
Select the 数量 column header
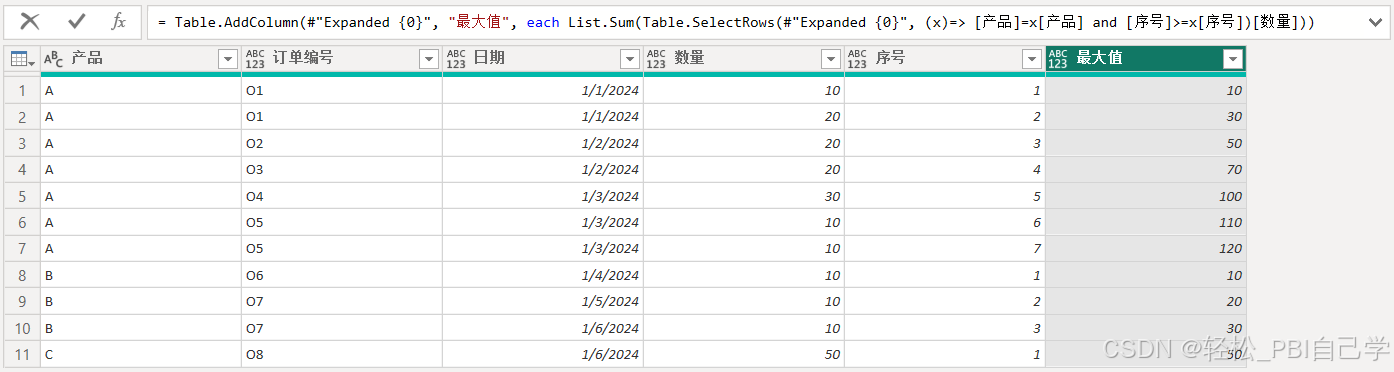tap(744, 60)
